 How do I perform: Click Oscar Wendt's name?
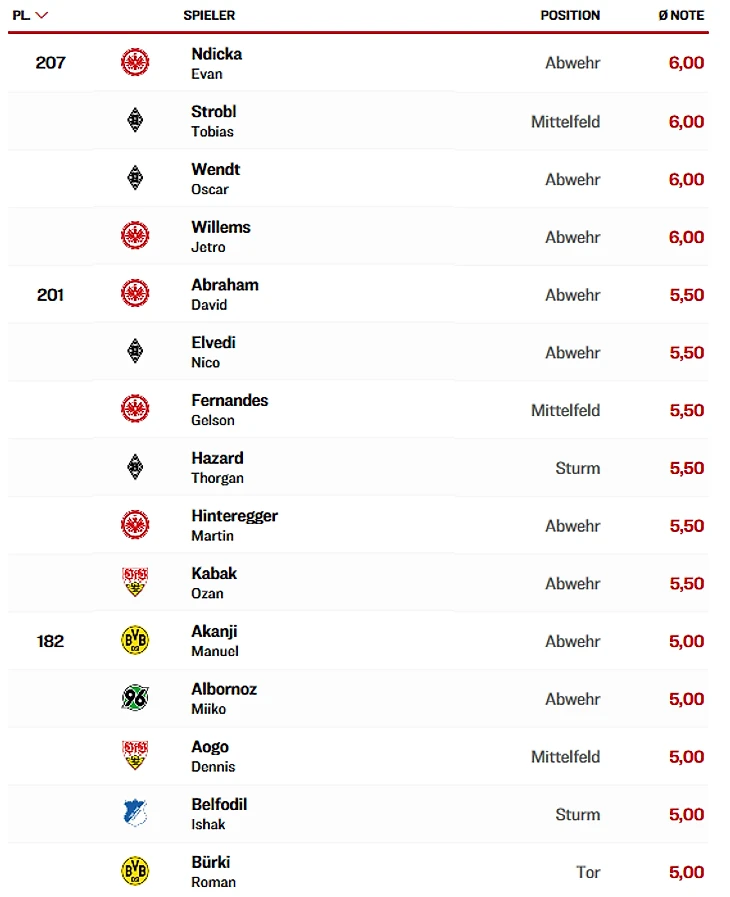click(x=215, y=170)
